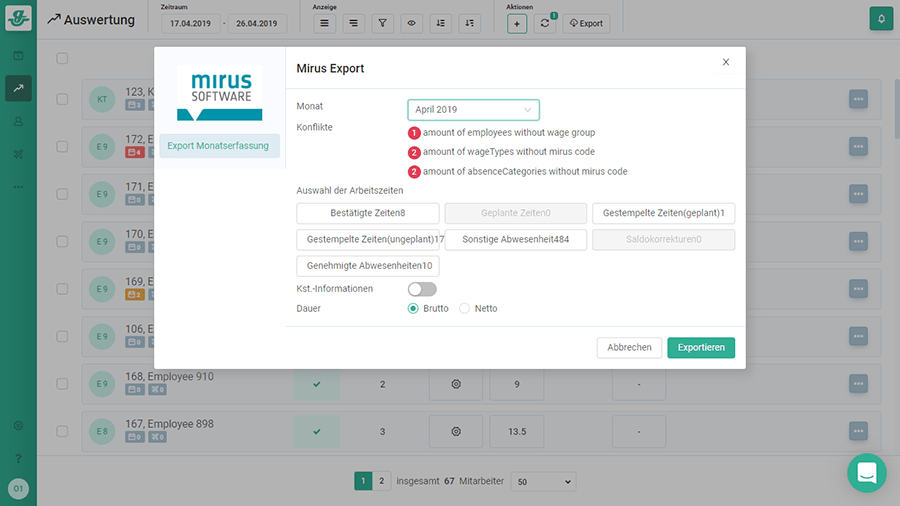
Task: Click the Abbrechen button
Action: [629, 348]
